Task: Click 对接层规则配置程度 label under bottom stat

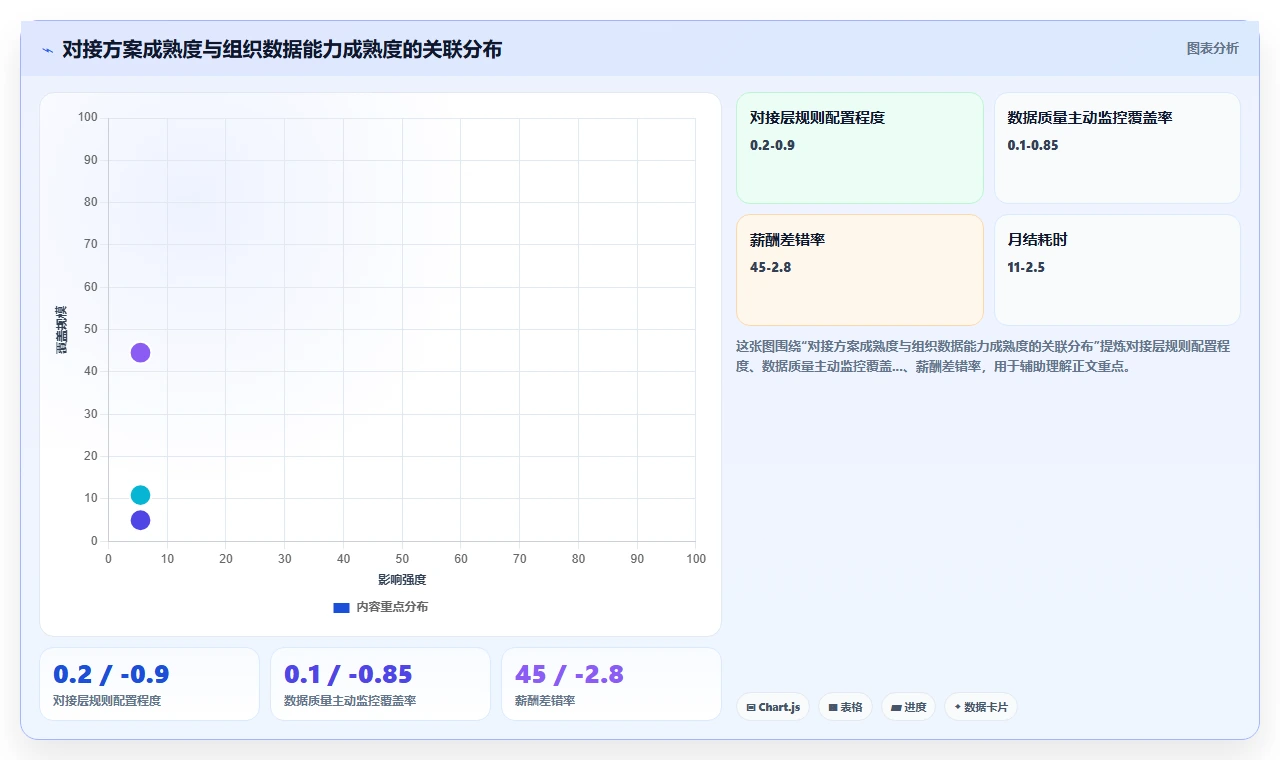Action: point(107,701)
